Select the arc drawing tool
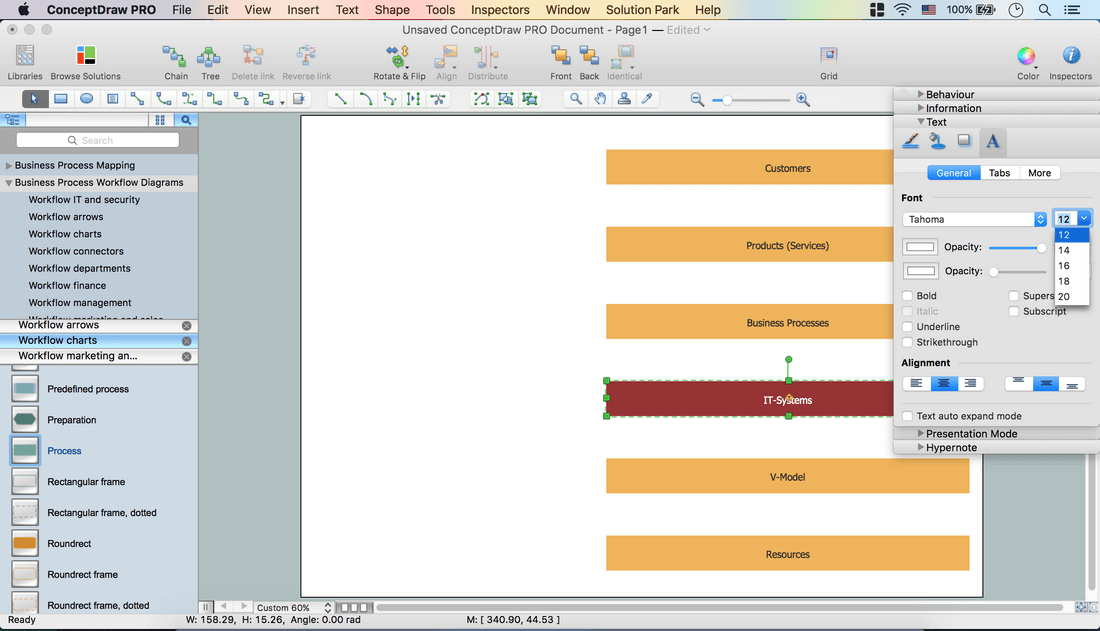 coord(365,99)
